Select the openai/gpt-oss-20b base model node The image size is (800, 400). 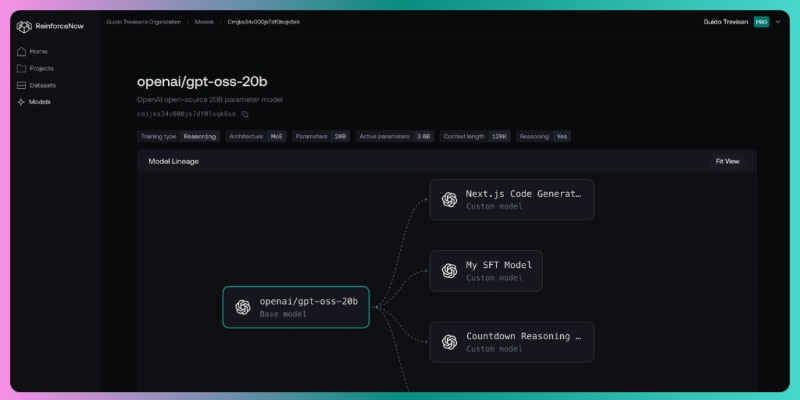point(296,307)
